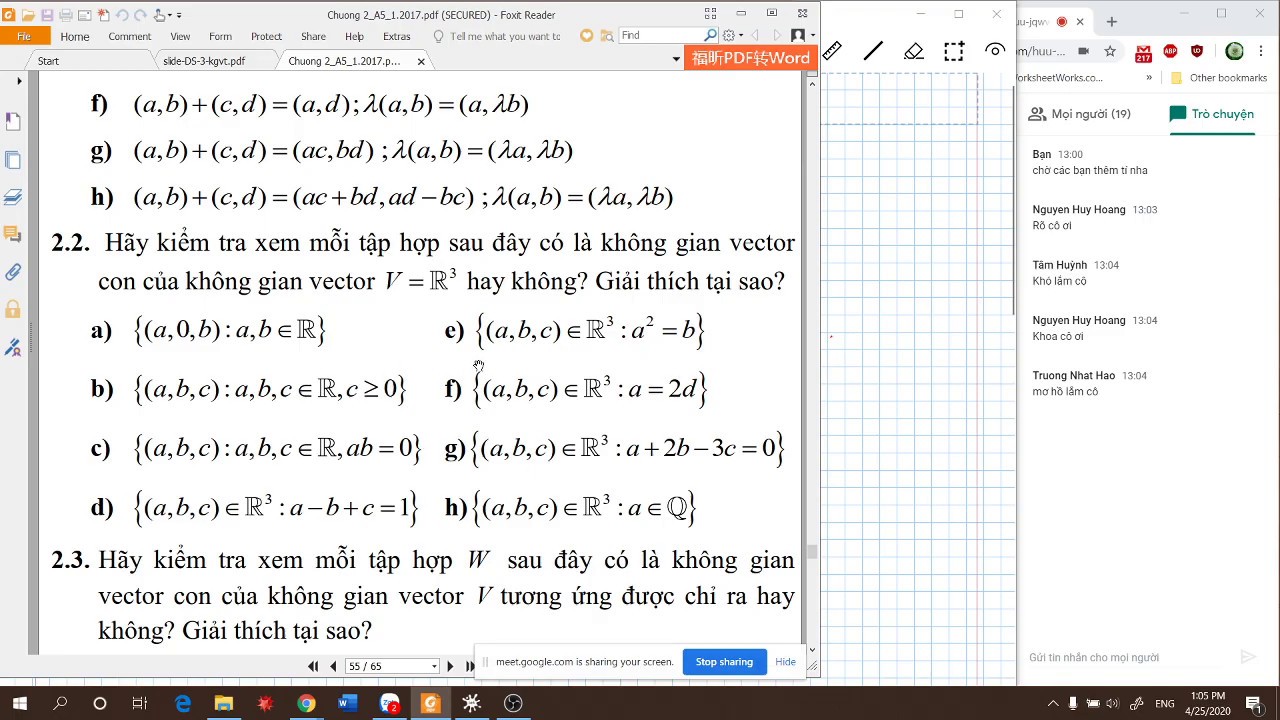Go to next page in Foxit

pyautogui.click(x=450, y=666)
